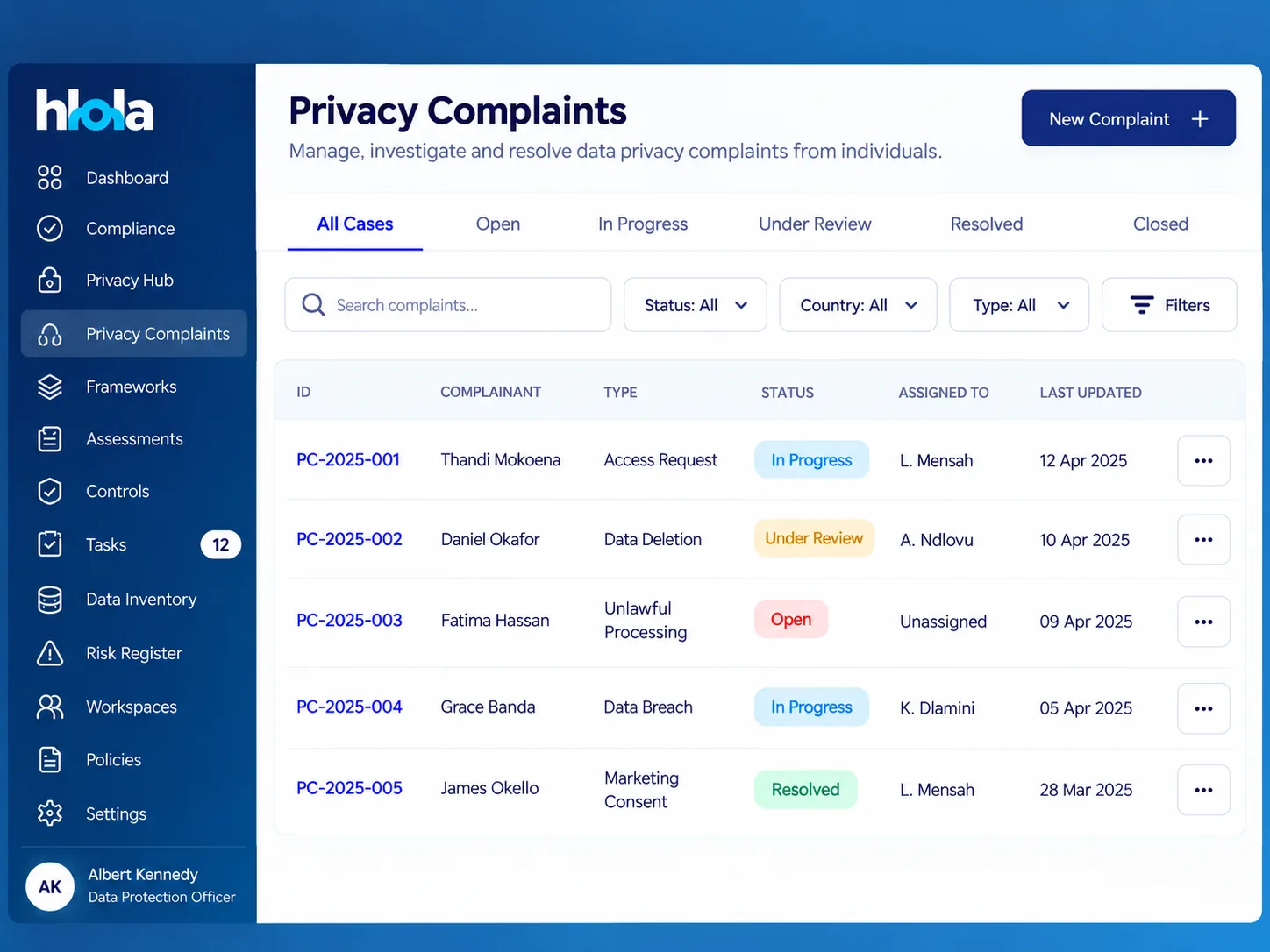Click the Data Inventory database icon
This screenshot has width=1270, height=952.
click(50, 600)
